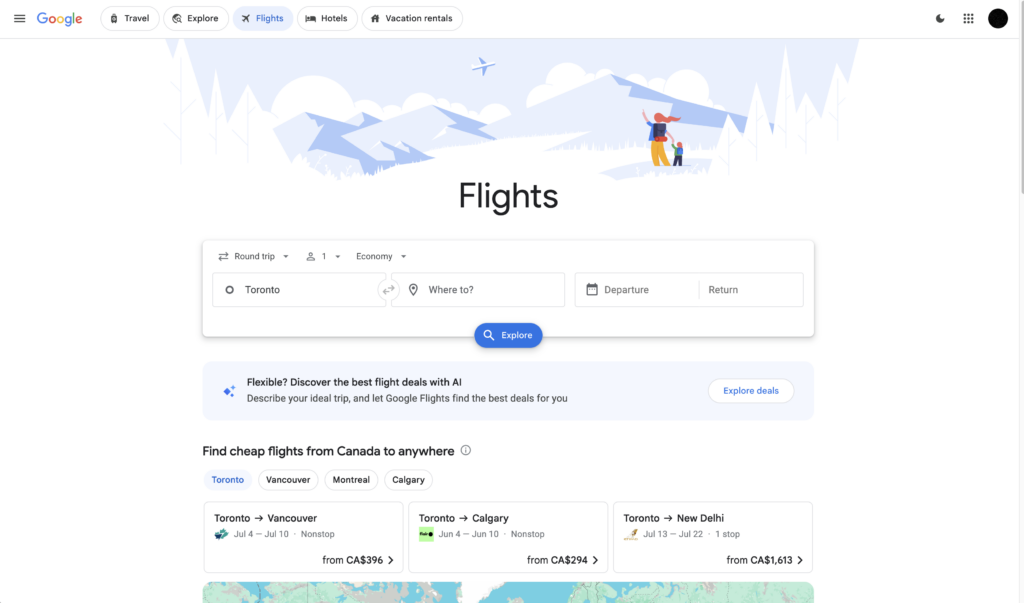Expand the Round trip dropdown
The image size is (1024, 603).
[253, 256]
